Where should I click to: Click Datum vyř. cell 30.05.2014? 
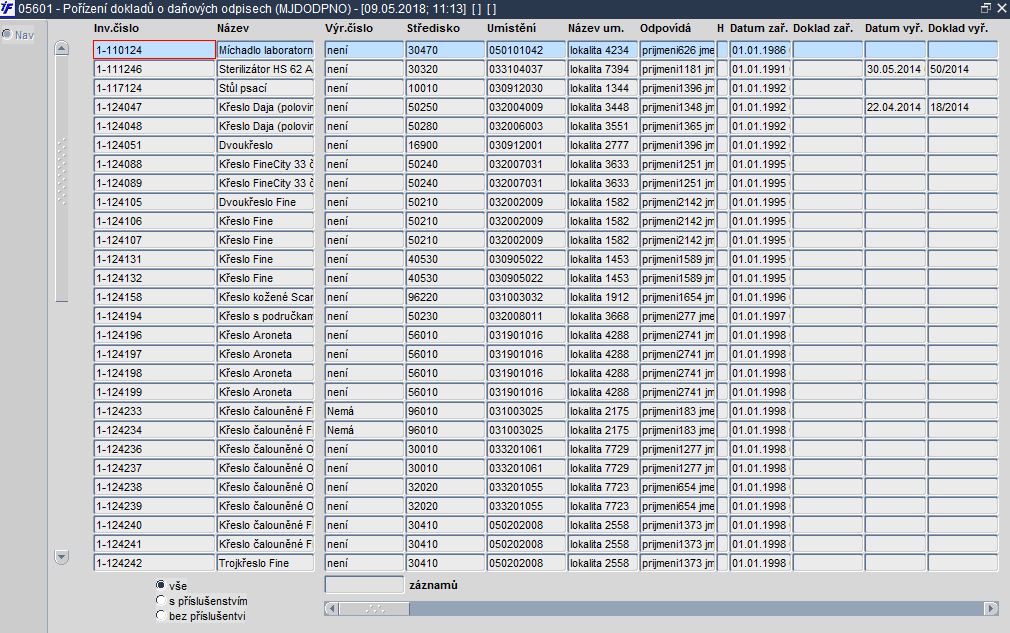click(x=895, y=69)
